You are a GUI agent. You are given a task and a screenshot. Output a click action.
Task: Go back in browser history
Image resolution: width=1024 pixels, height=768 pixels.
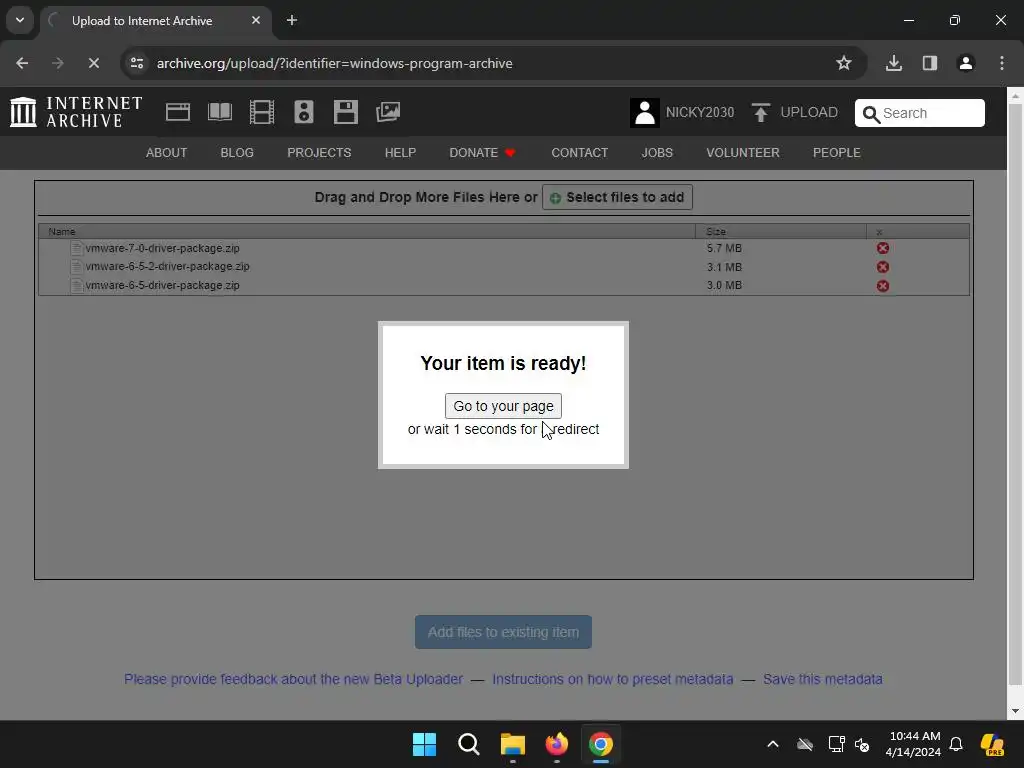[22, 63]
